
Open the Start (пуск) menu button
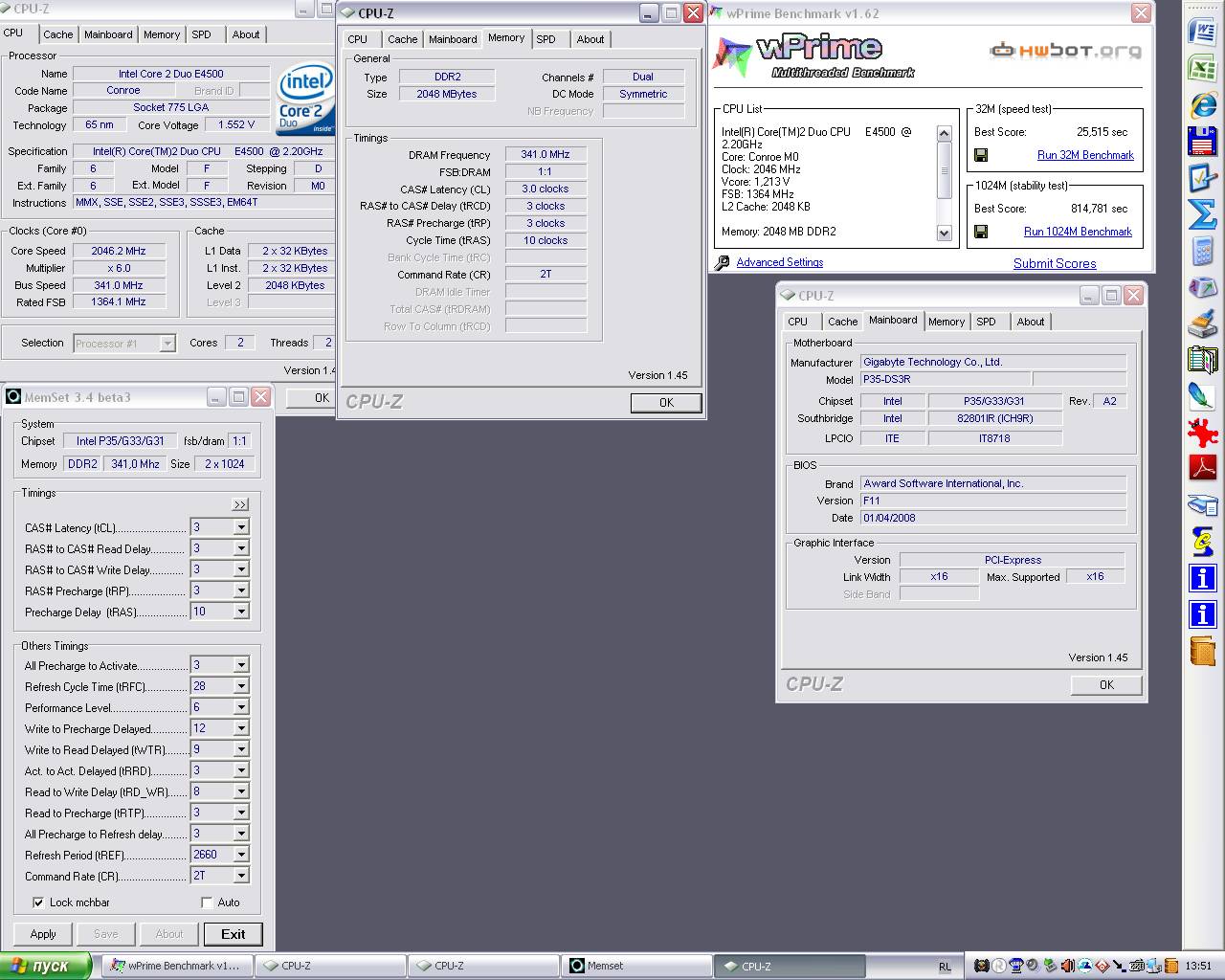46,966
